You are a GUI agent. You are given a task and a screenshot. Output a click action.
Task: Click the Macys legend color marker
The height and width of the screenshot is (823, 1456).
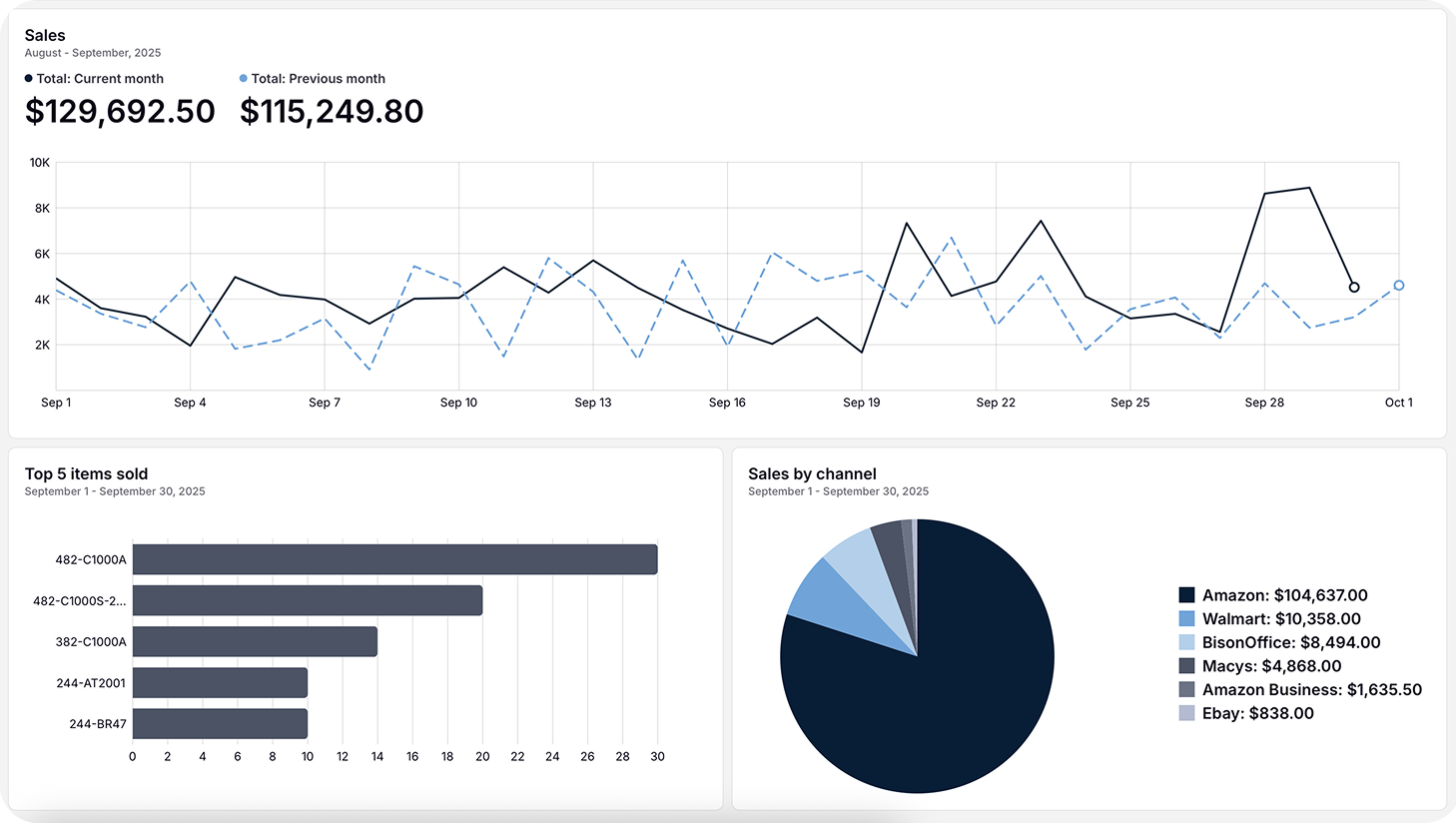(1188, 666)
